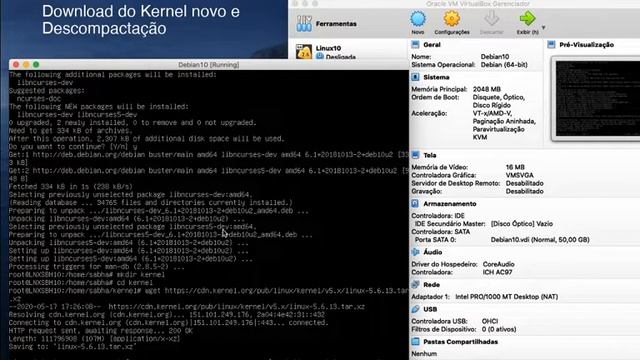Maximize the Debian10 [Running] window

(x=36, y=64)
